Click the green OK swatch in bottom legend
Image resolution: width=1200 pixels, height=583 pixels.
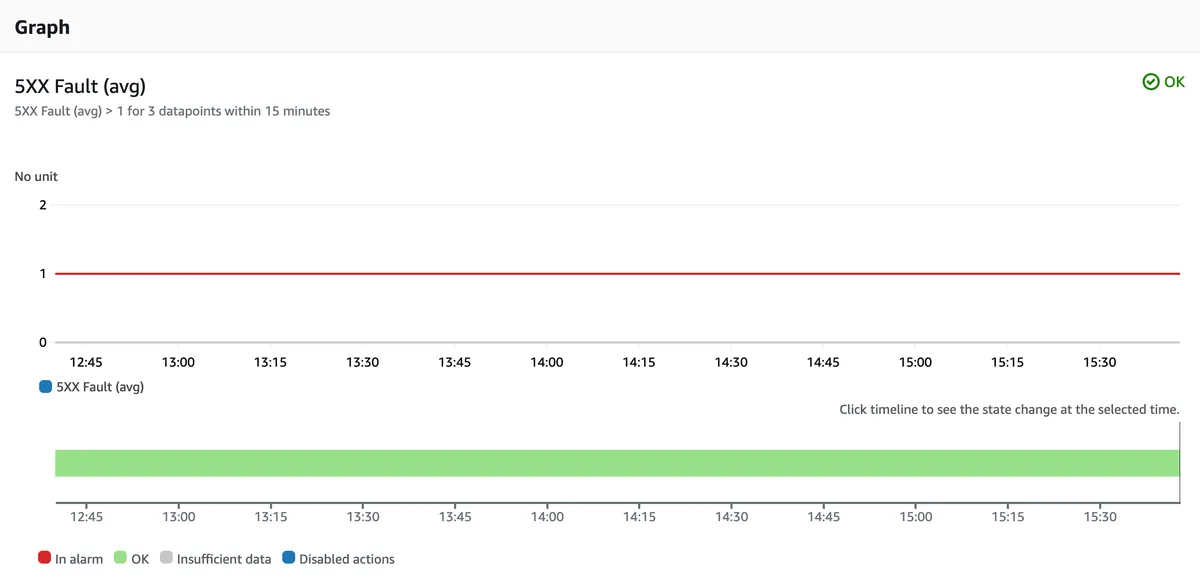(x=120, y=558)
